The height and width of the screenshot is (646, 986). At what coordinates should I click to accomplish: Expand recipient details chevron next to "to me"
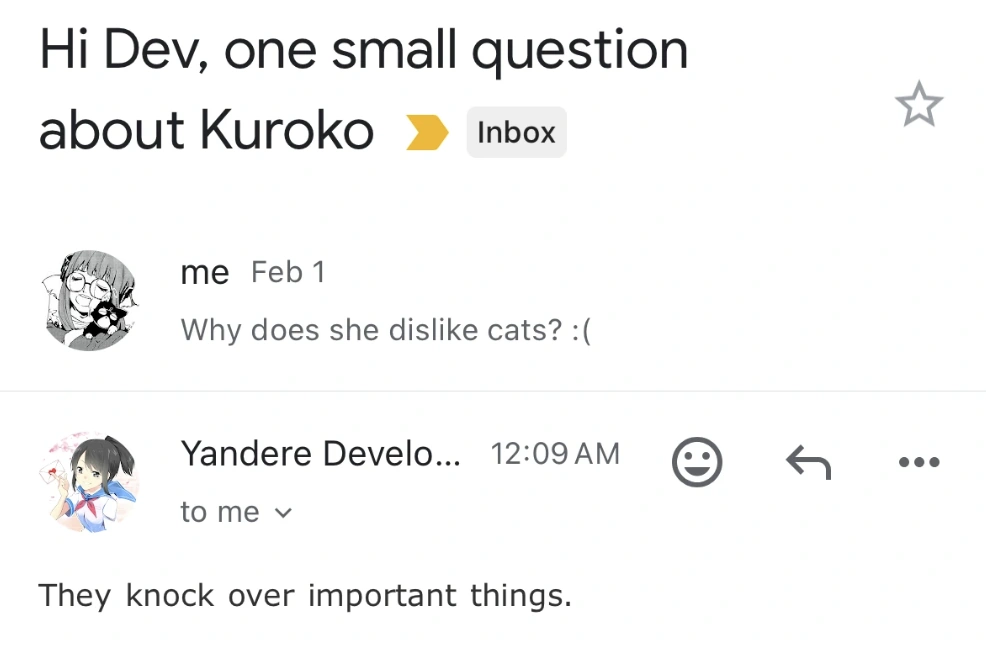[283, 513]
